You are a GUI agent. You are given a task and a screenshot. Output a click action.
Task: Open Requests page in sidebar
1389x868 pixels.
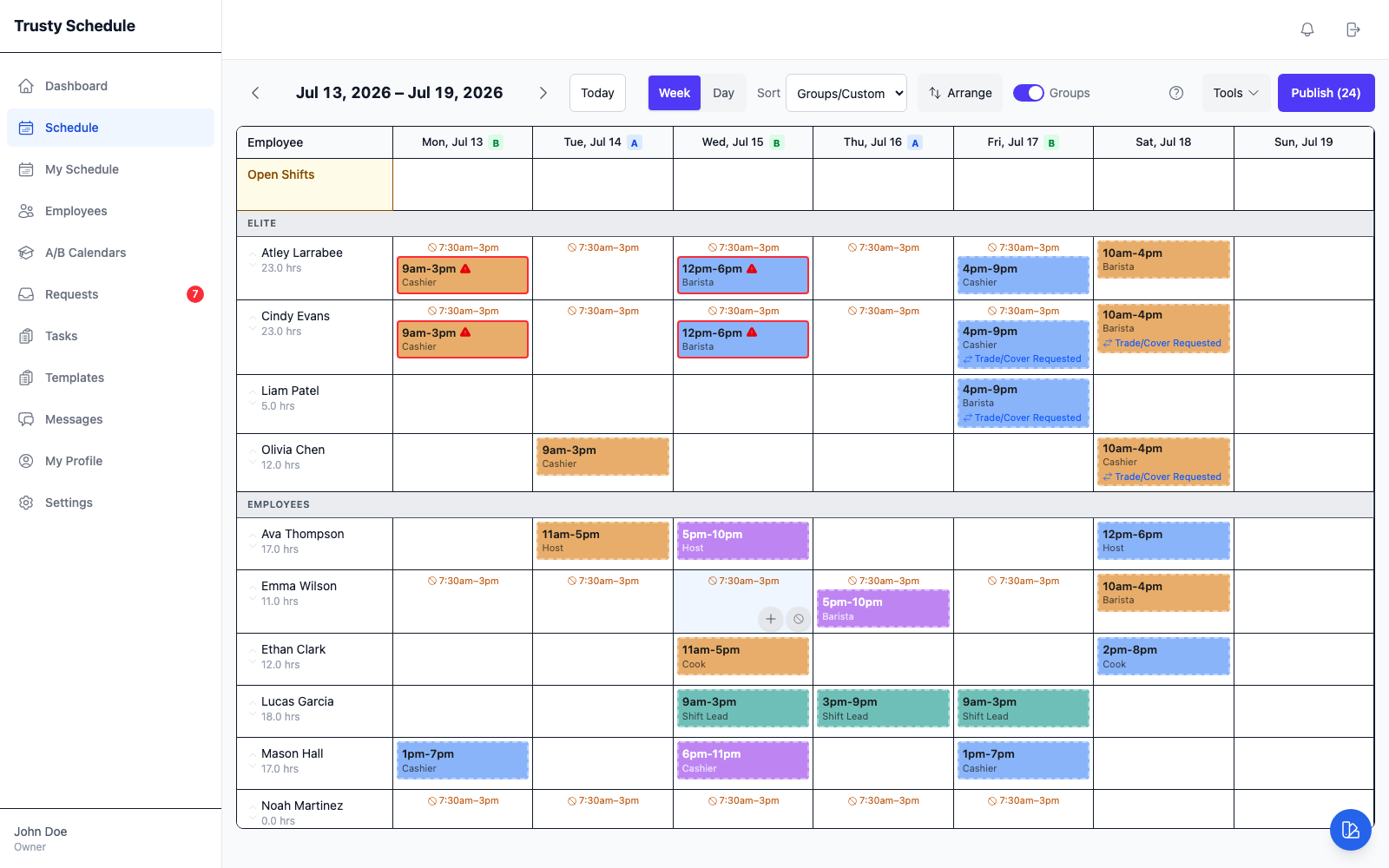tap(110, 294)
